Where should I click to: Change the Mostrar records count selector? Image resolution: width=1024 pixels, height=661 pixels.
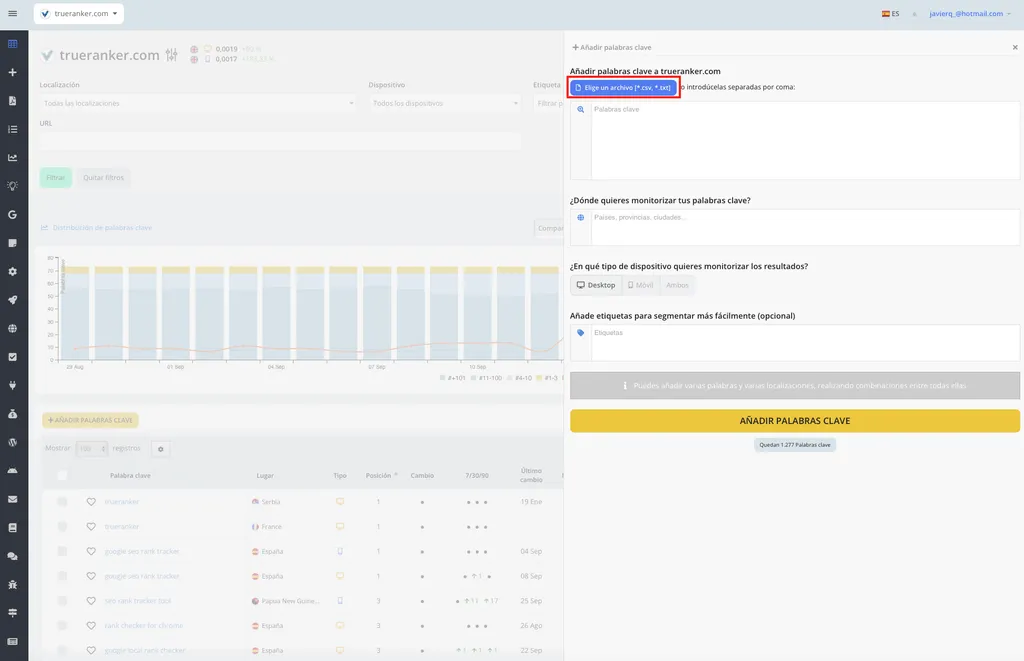(x=91, y=449)
